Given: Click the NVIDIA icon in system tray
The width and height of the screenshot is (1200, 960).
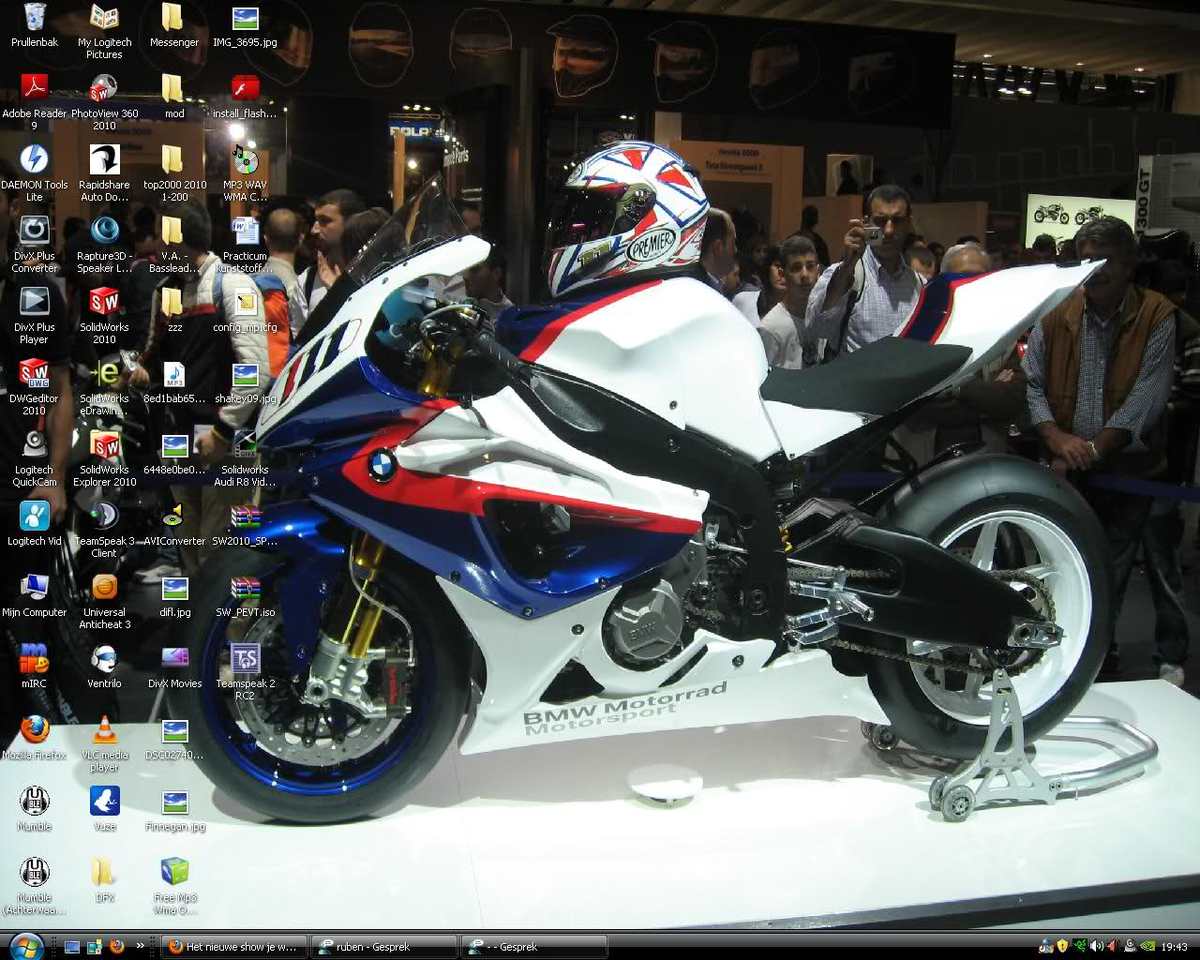Looking at the screenshot, I should pos(1147,946).
